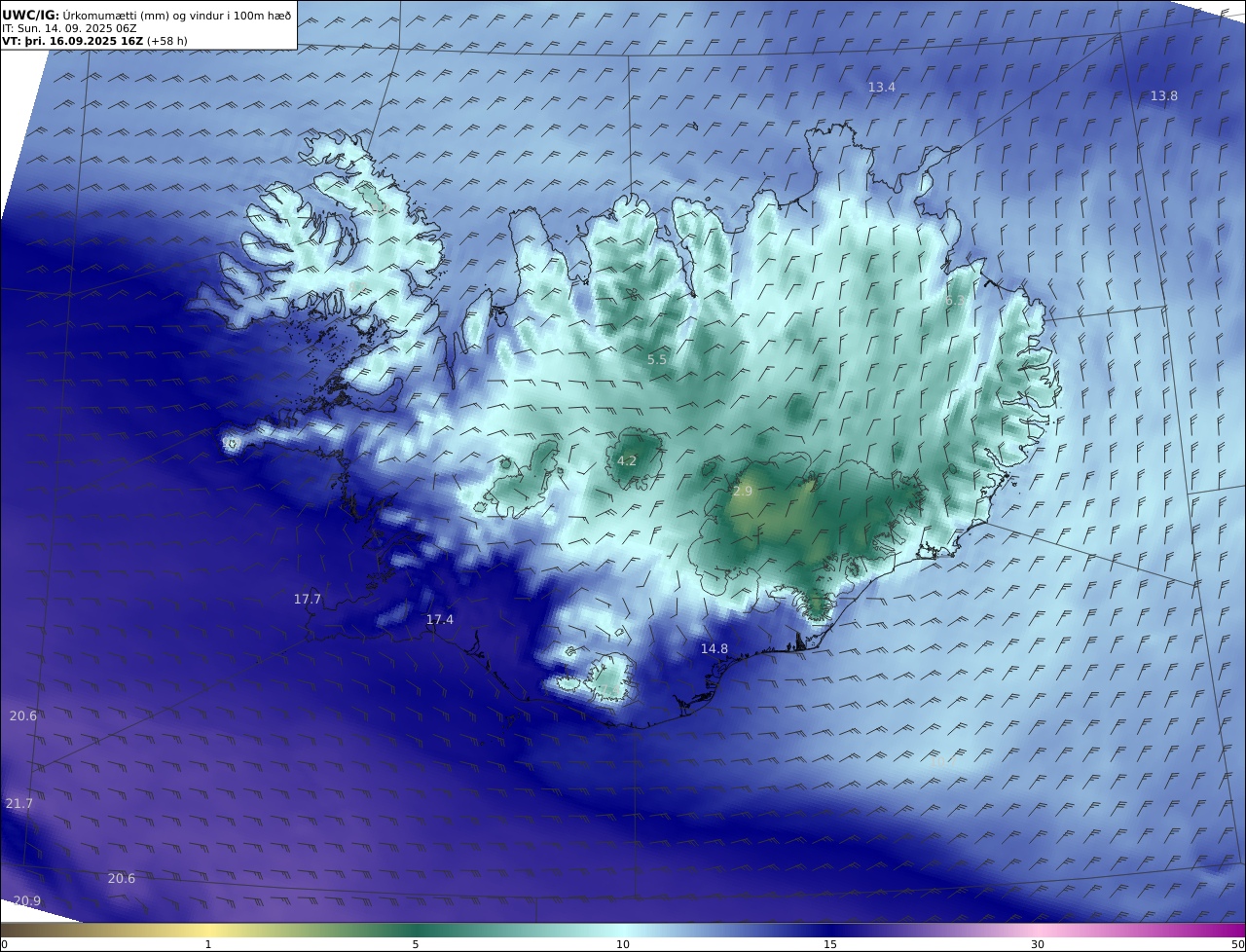Click the "IT: Sun. 14. 09. 2025 06Z" line
1246x952 pixels.
pyautogui.click(x=69, y=28)
